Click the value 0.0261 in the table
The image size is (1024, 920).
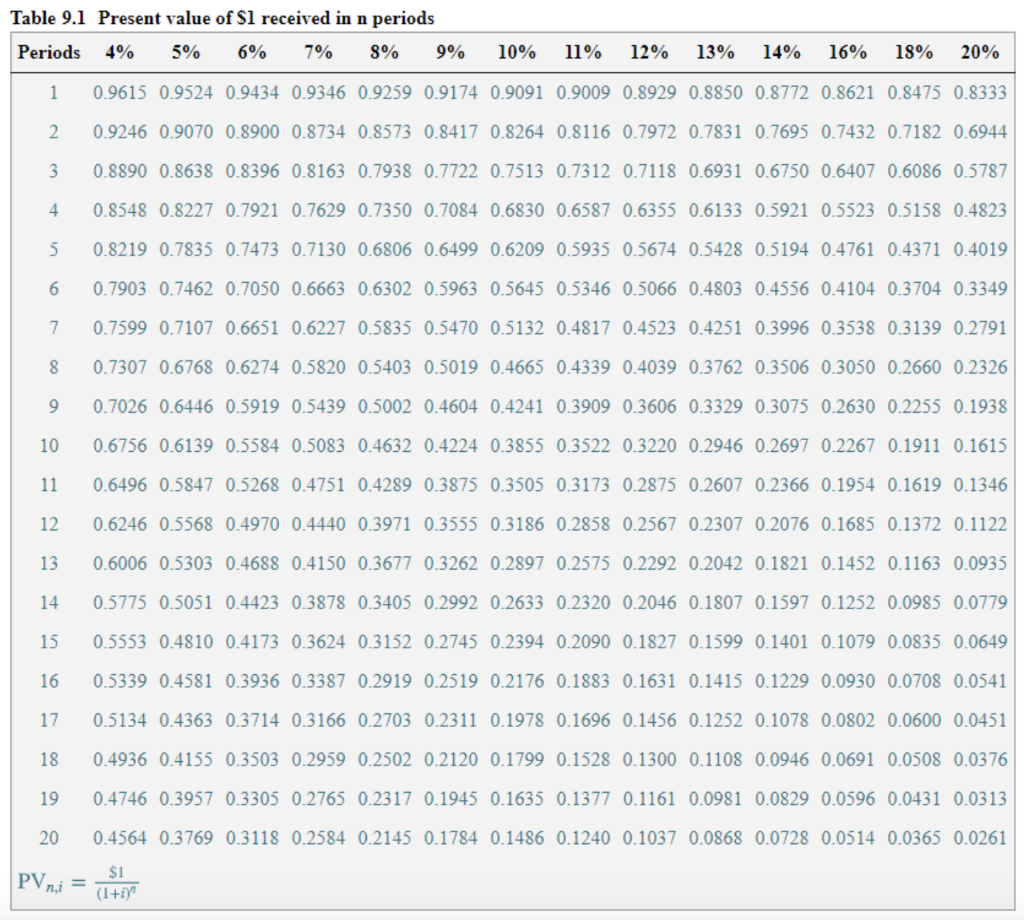point(982,839)
